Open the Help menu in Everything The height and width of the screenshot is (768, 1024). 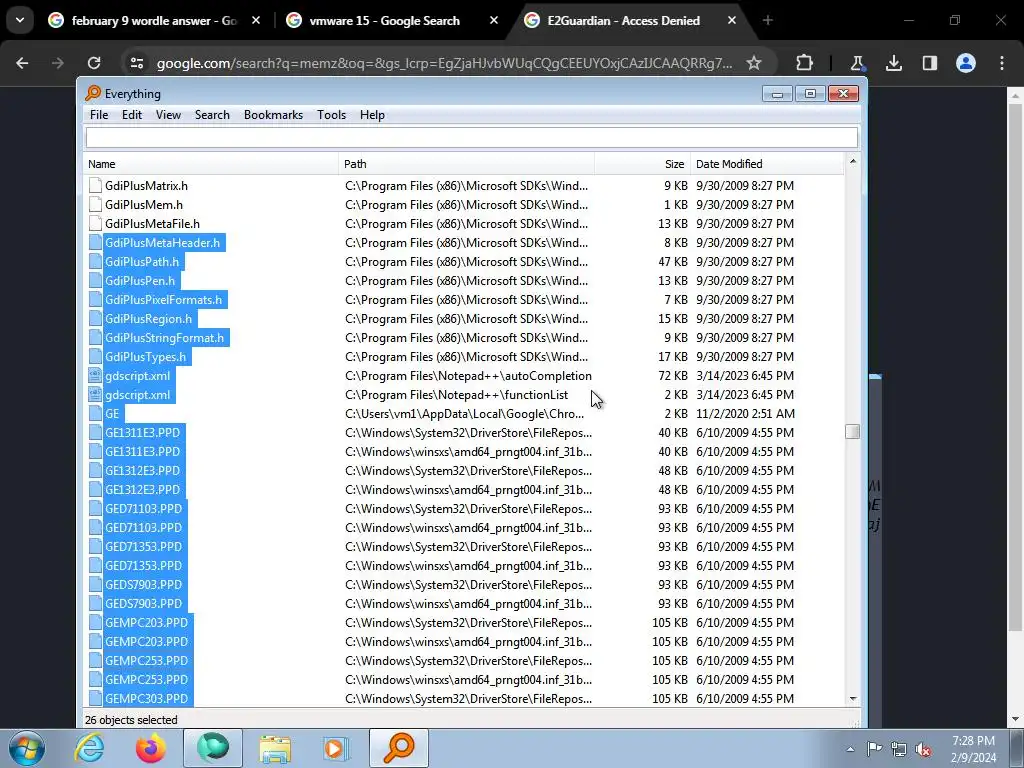(x=372, y=115)
